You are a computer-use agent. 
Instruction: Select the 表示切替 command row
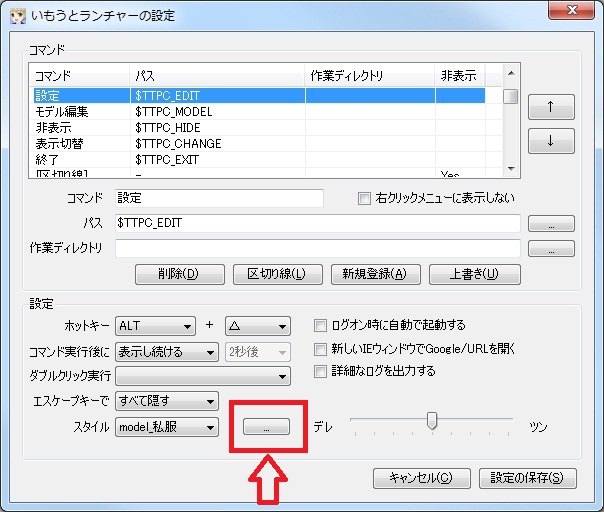(x=257, y=144)
